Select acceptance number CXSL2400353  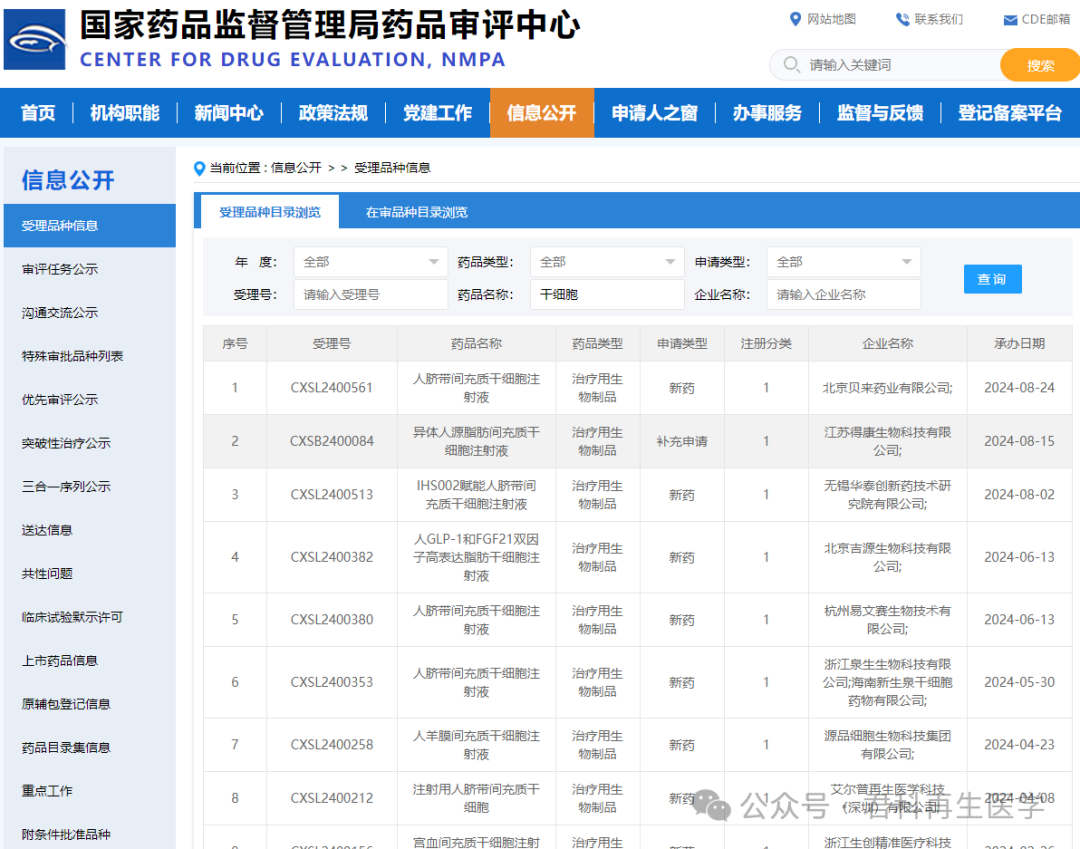coord(331,682)
